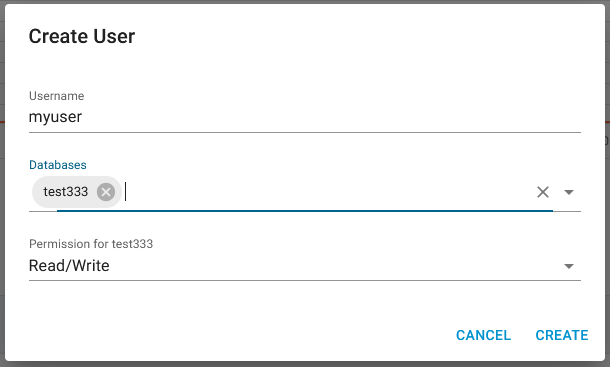Click the CREATE button
The image size is (610, 367).
point(562,335)
